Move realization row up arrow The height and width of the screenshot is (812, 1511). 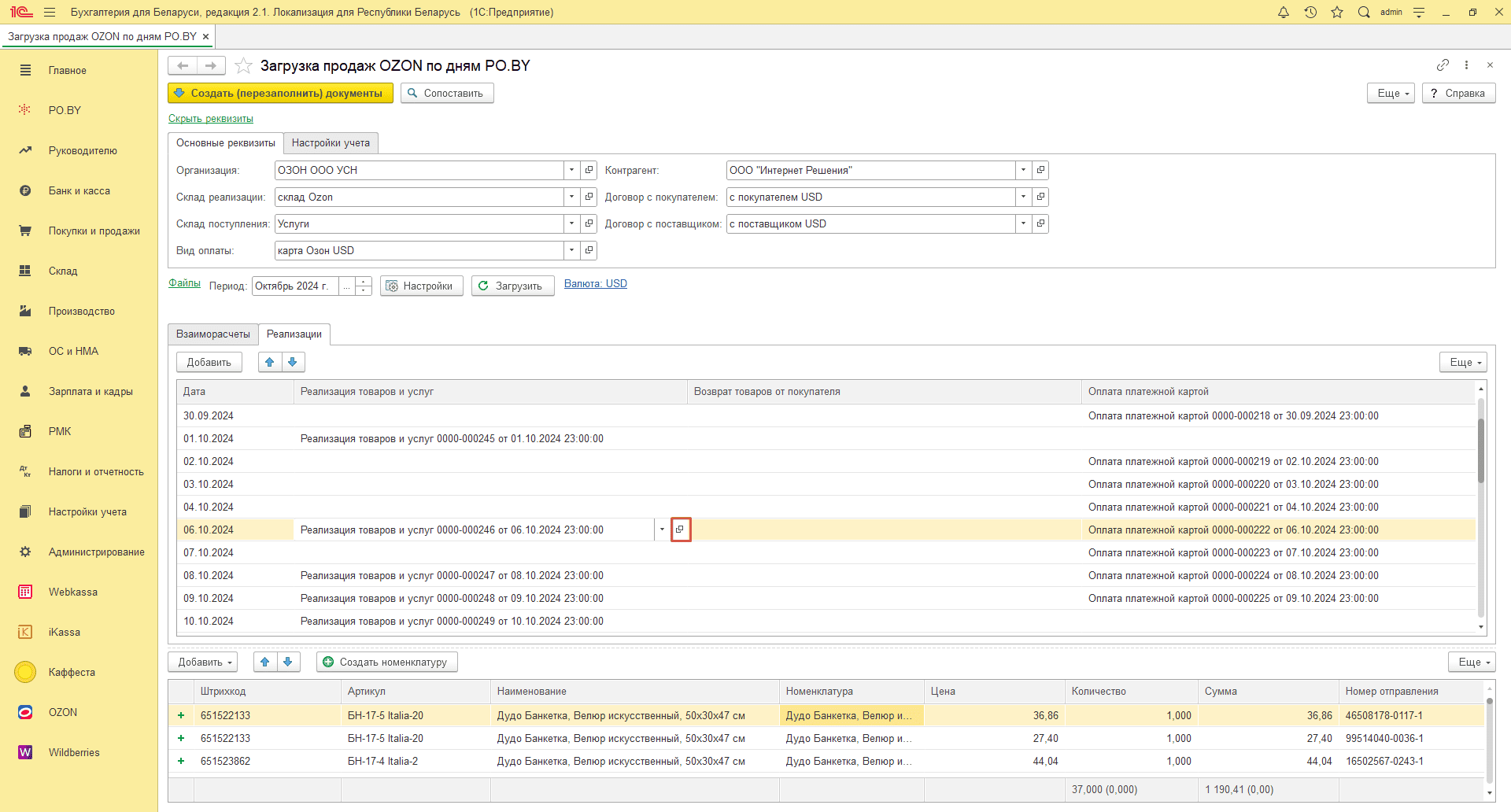(270, 362)
